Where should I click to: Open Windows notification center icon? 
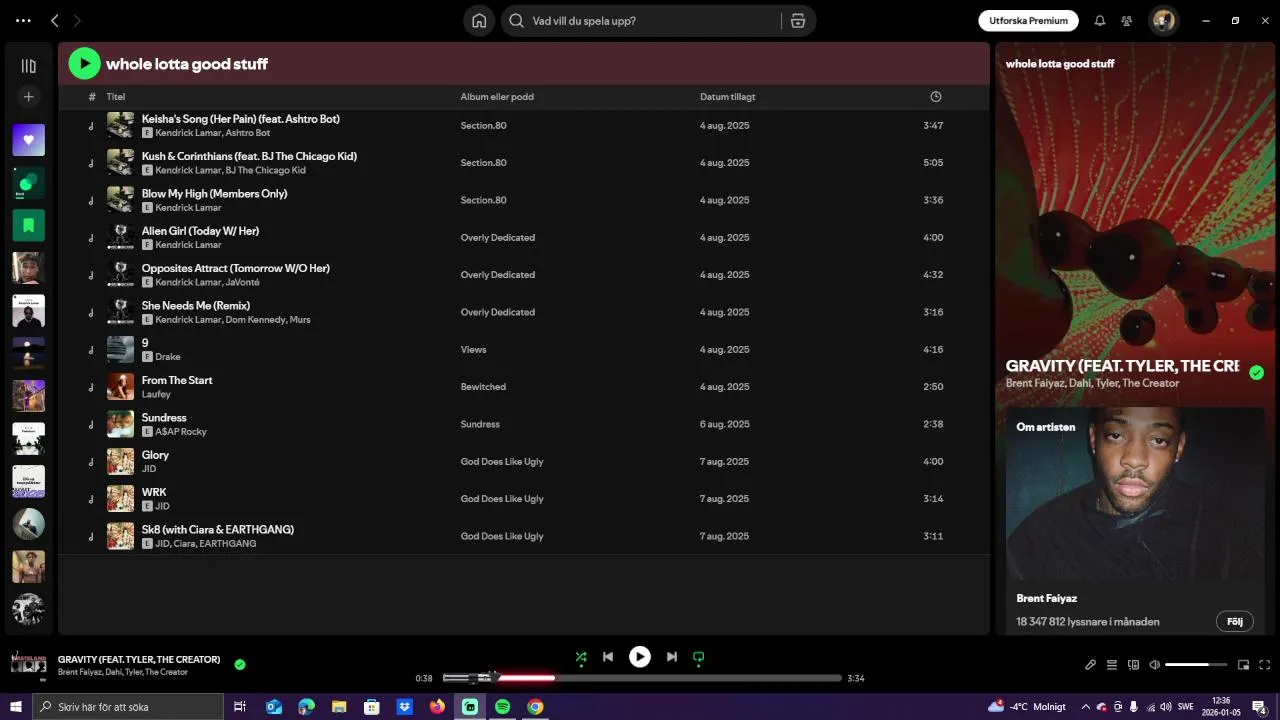pos(1259,707)
